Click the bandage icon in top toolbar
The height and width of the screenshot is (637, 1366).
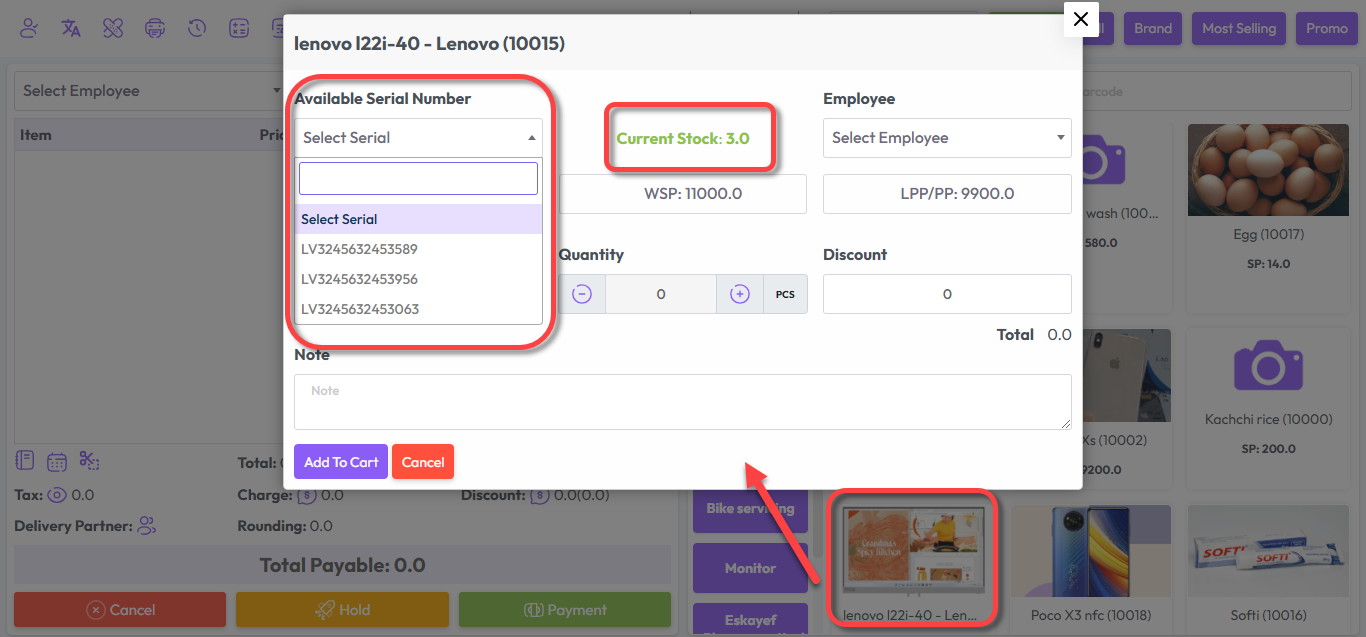click(113, 28)
